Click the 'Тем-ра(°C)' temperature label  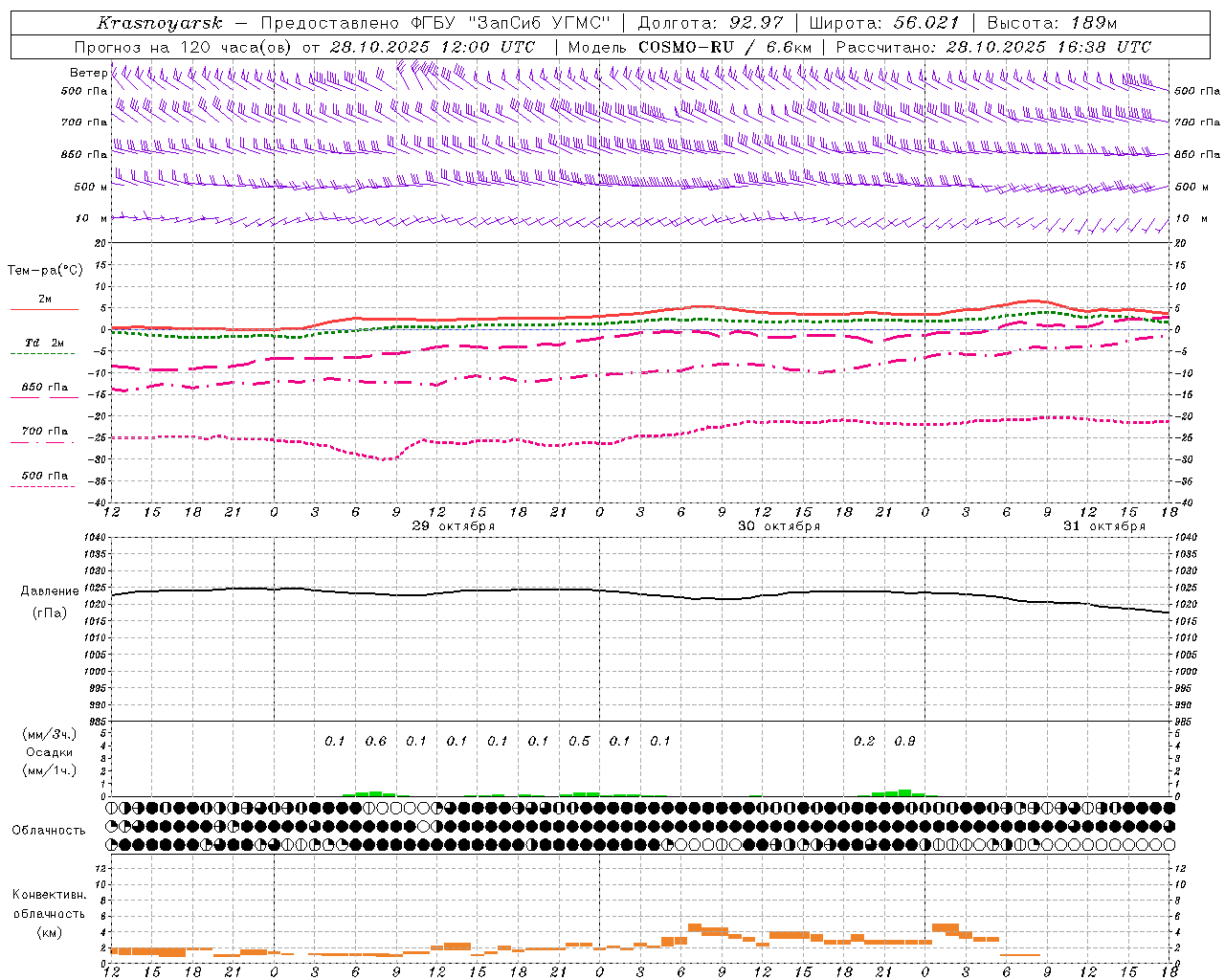pos(45,271)
